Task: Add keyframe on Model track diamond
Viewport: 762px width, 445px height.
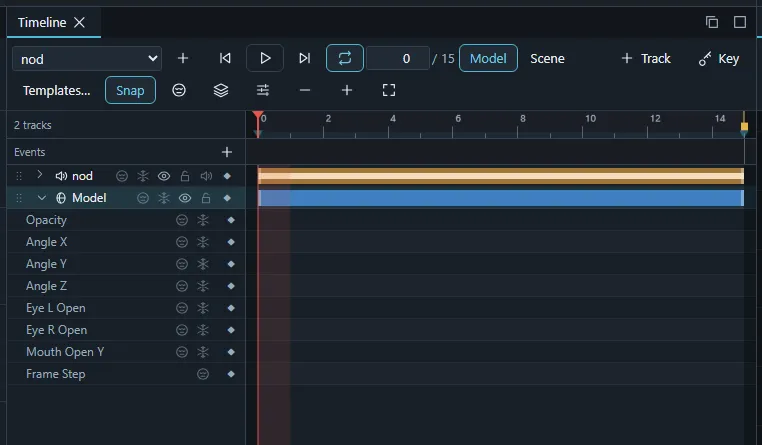Action: click(227, 198)
